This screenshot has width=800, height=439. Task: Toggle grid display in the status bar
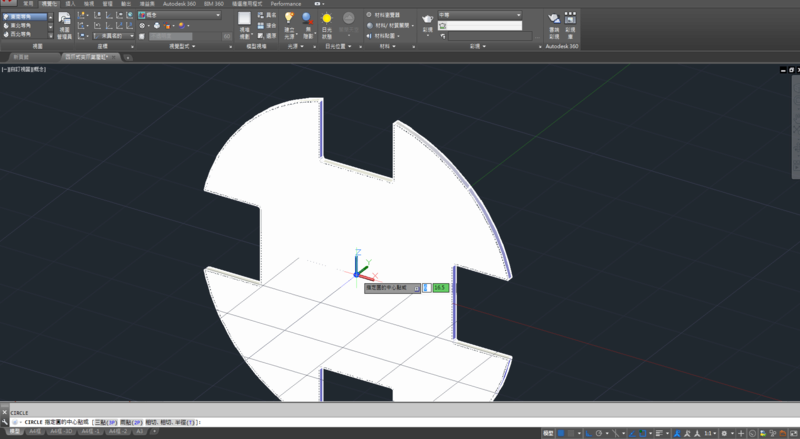coord(561,433)
